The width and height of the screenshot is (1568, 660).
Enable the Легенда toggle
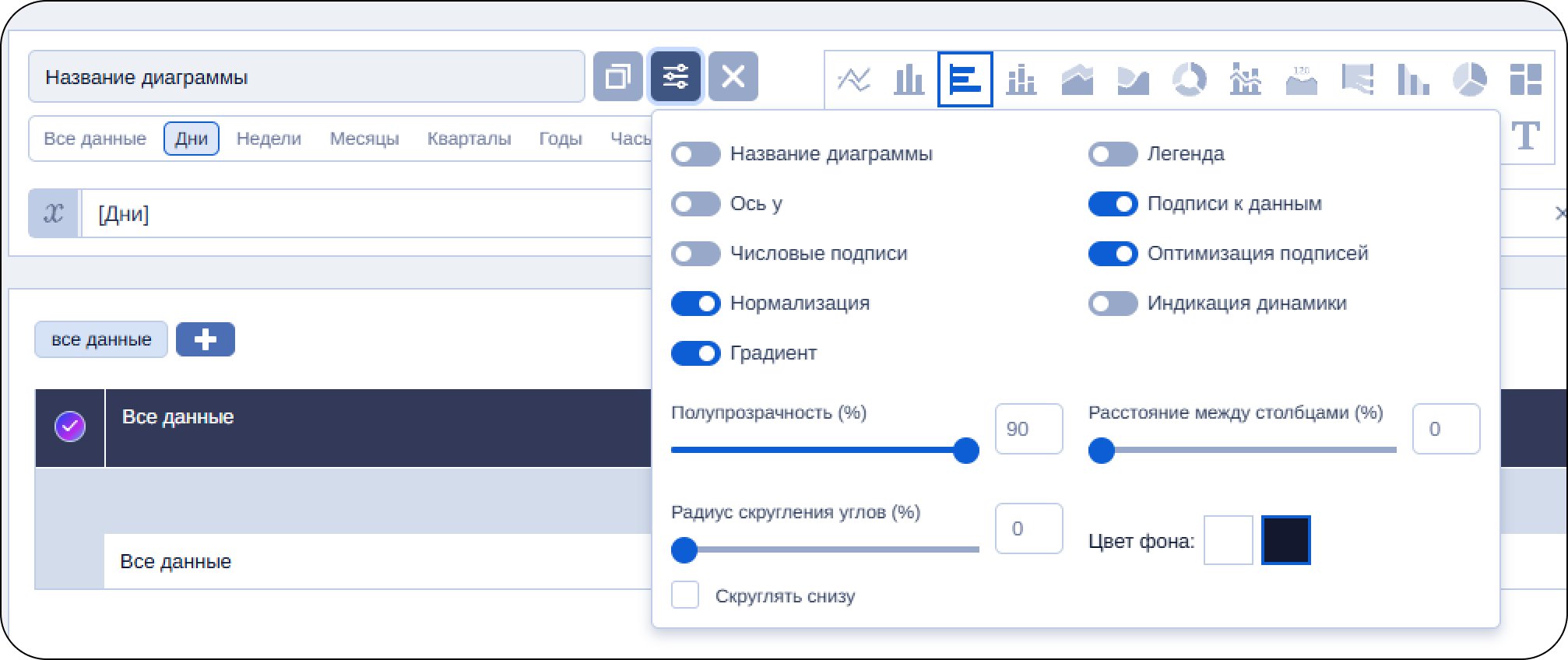click(1113, 154)
